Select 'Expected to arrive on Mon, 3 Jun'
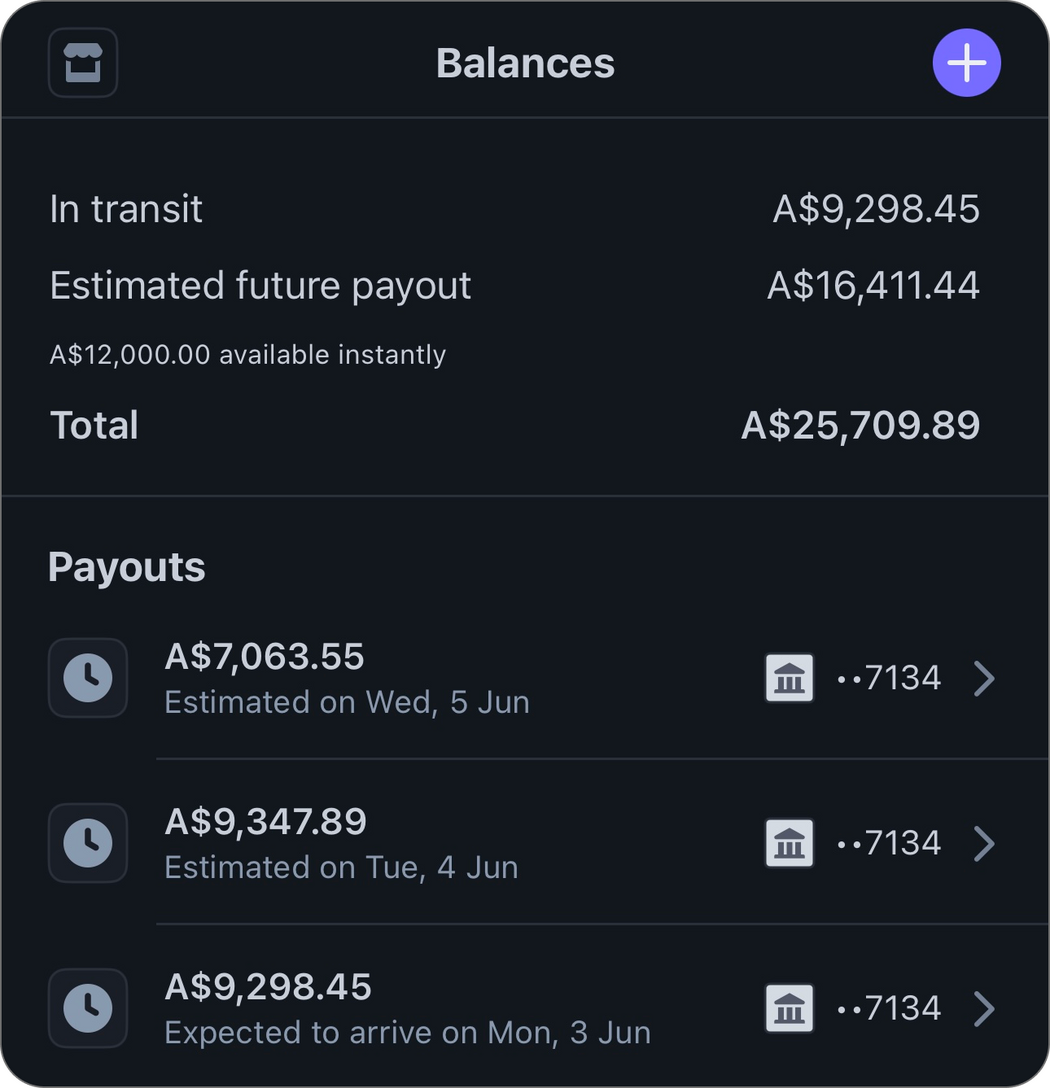The width and height of the screenshot is (1050, 1088). [407, 1032]
